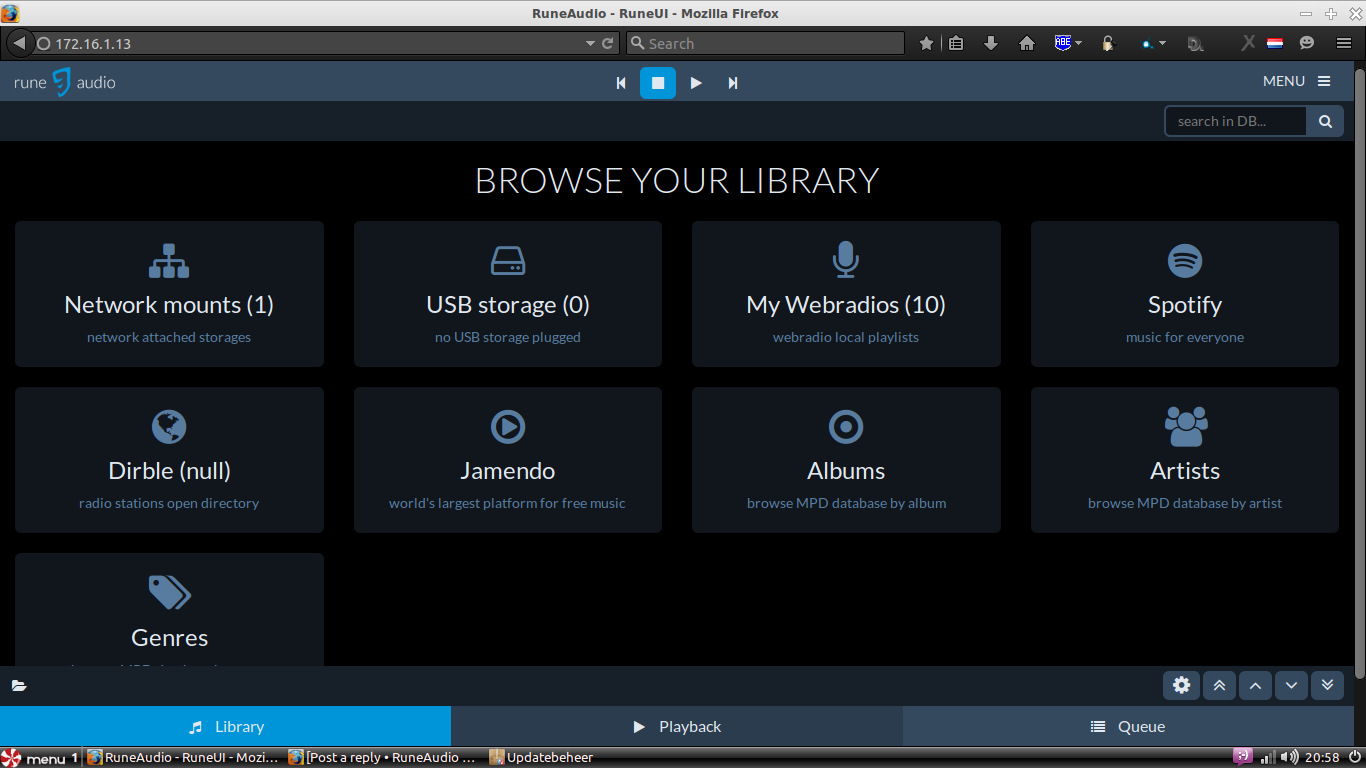Click the padlock extension icon
The height and width of the screenshot is (768, 1366).
pos(1108,43)
